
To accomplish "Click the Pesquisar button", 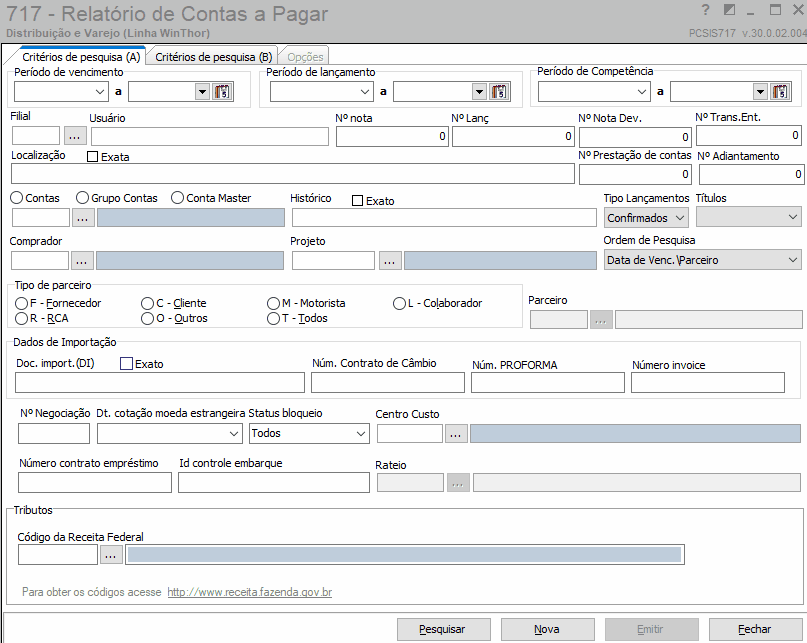I will click(444, 629).
